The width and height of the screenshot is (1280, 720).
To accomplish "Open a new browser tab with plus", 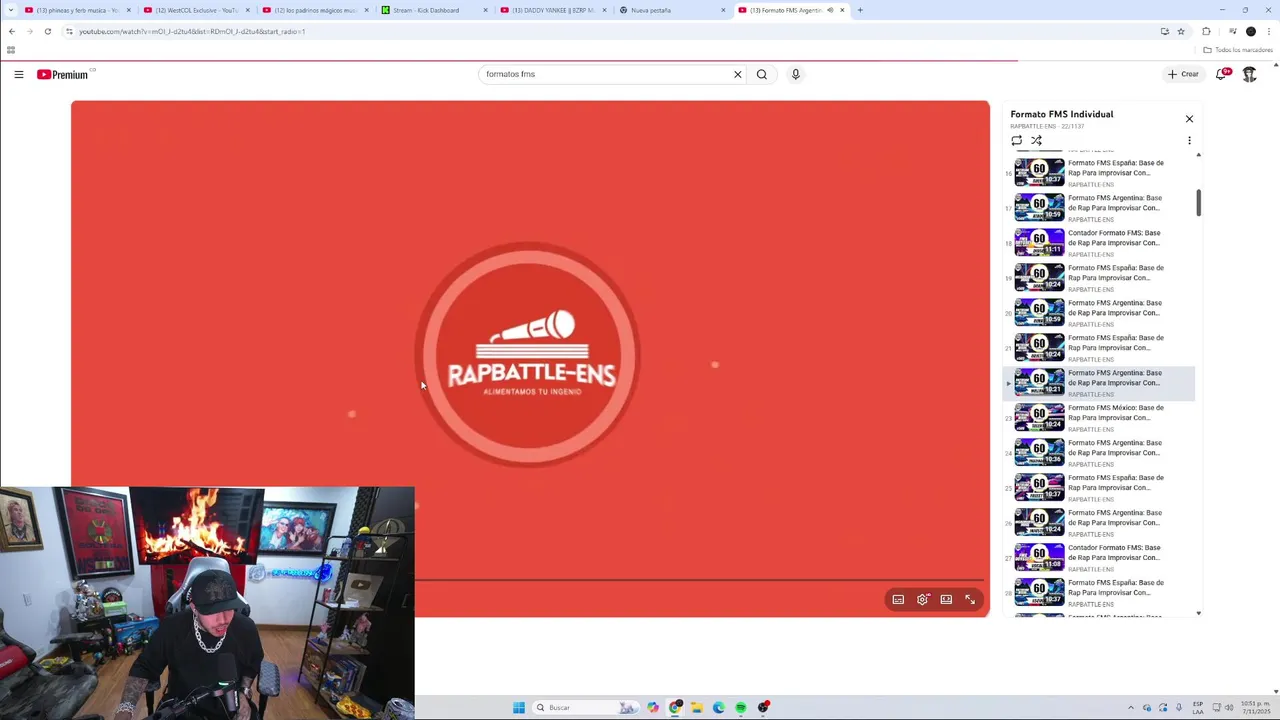I will pos(860,10).
